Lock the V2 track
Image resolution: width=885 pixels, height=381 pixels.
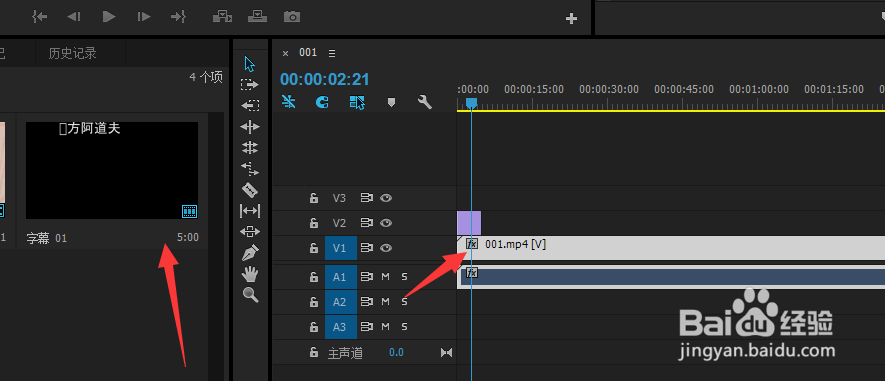(313, 223)
